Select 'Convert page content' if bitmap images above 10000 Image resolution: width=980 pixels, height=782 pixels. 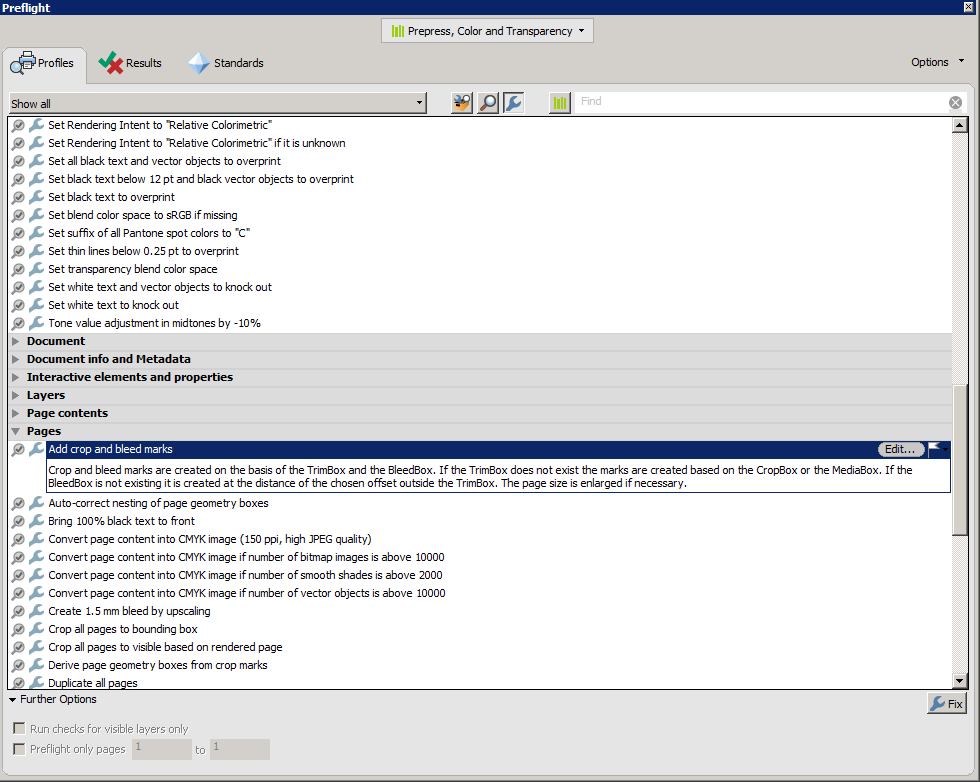click(x=246, y=557)
